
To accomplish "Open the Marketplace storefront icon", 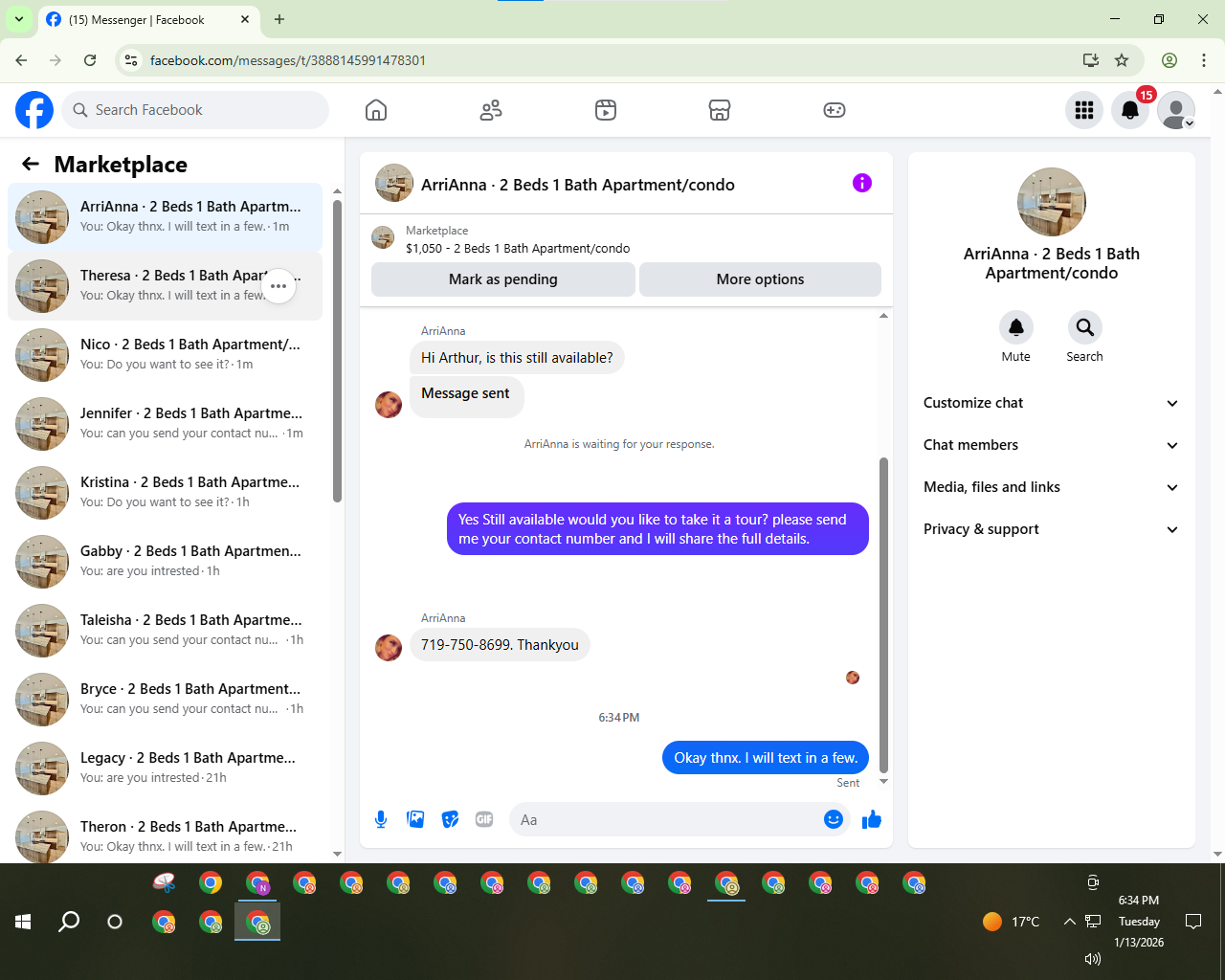I will (720, 110).
